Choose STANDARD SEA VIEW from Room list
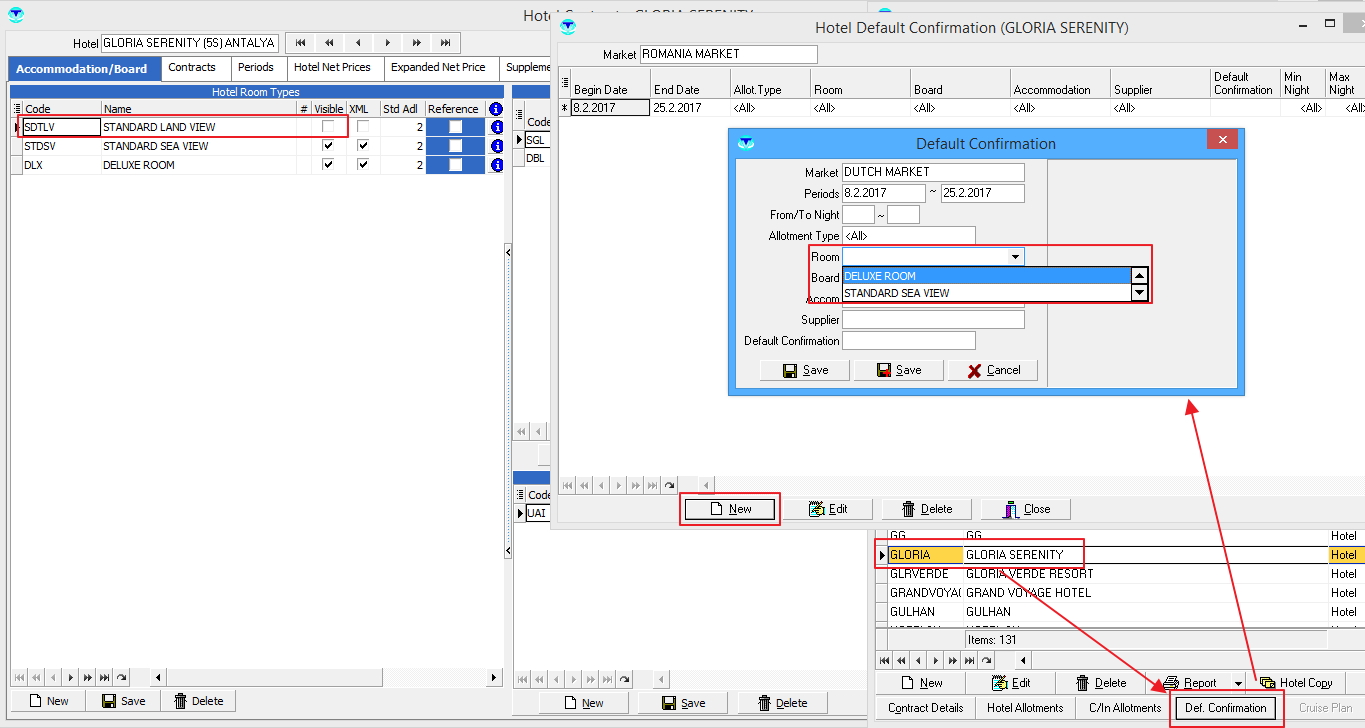 coord(897,293)
